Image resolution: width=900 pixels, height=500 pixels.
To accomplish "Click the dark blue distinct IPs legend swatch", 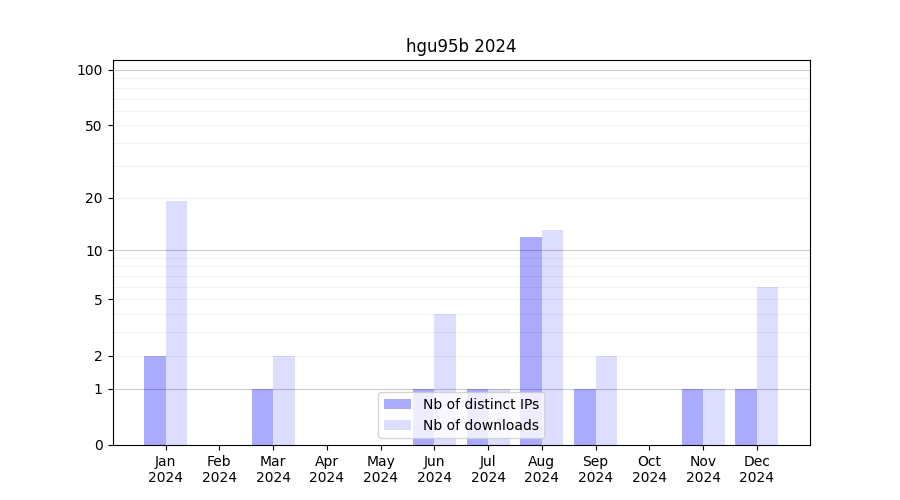I will point(397,404).
